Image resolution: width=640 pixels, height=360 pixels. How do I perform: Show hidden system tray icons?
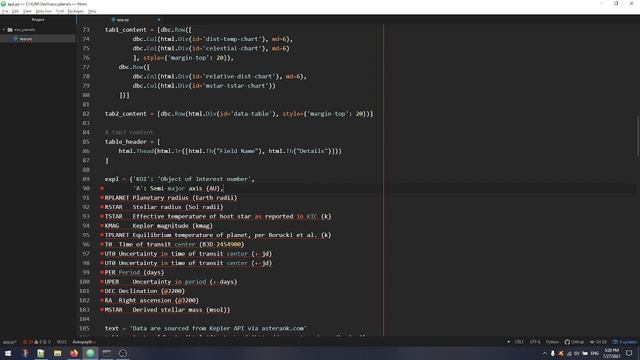(544, 353)
